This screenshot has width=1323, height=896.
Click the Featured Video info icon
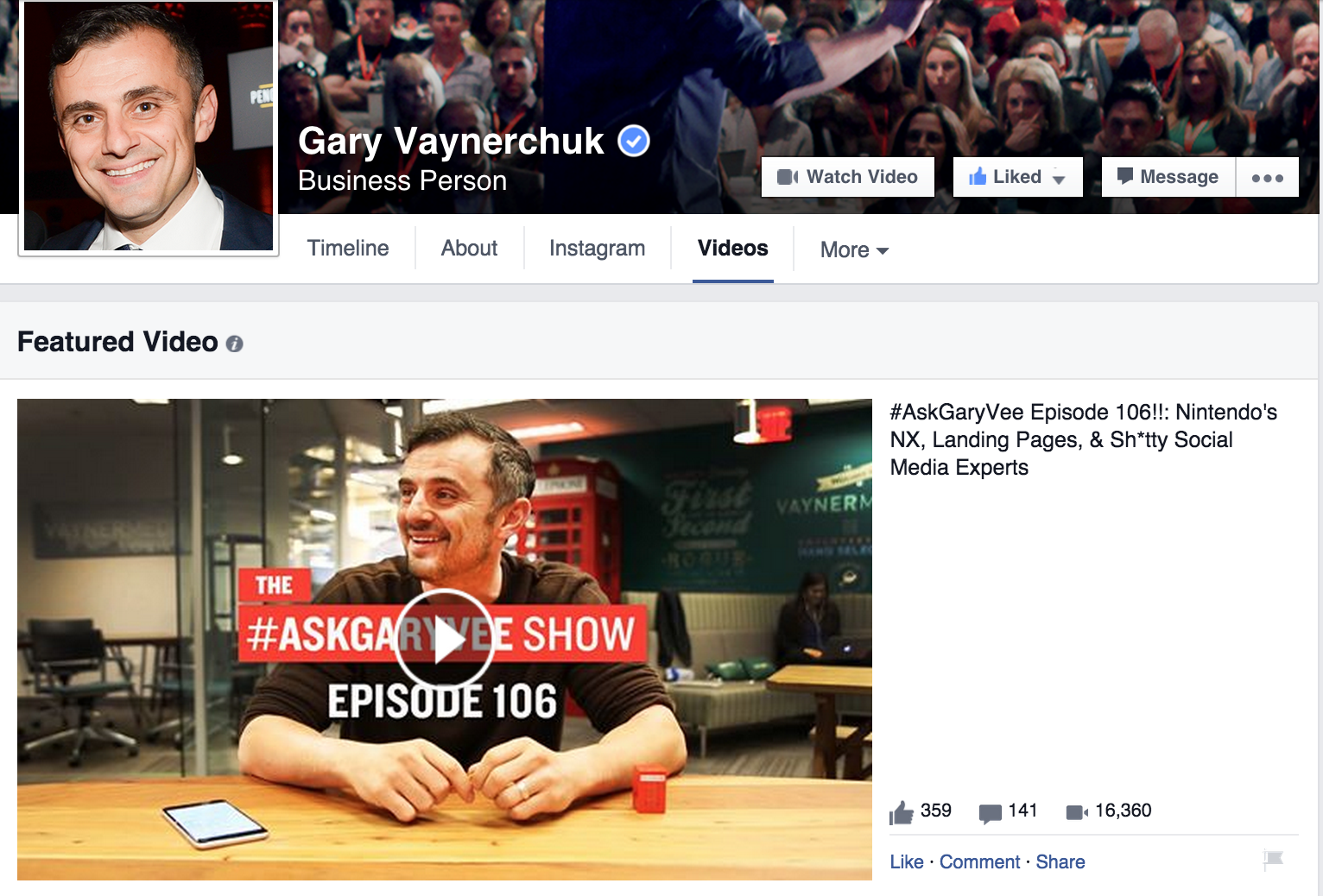234,344
